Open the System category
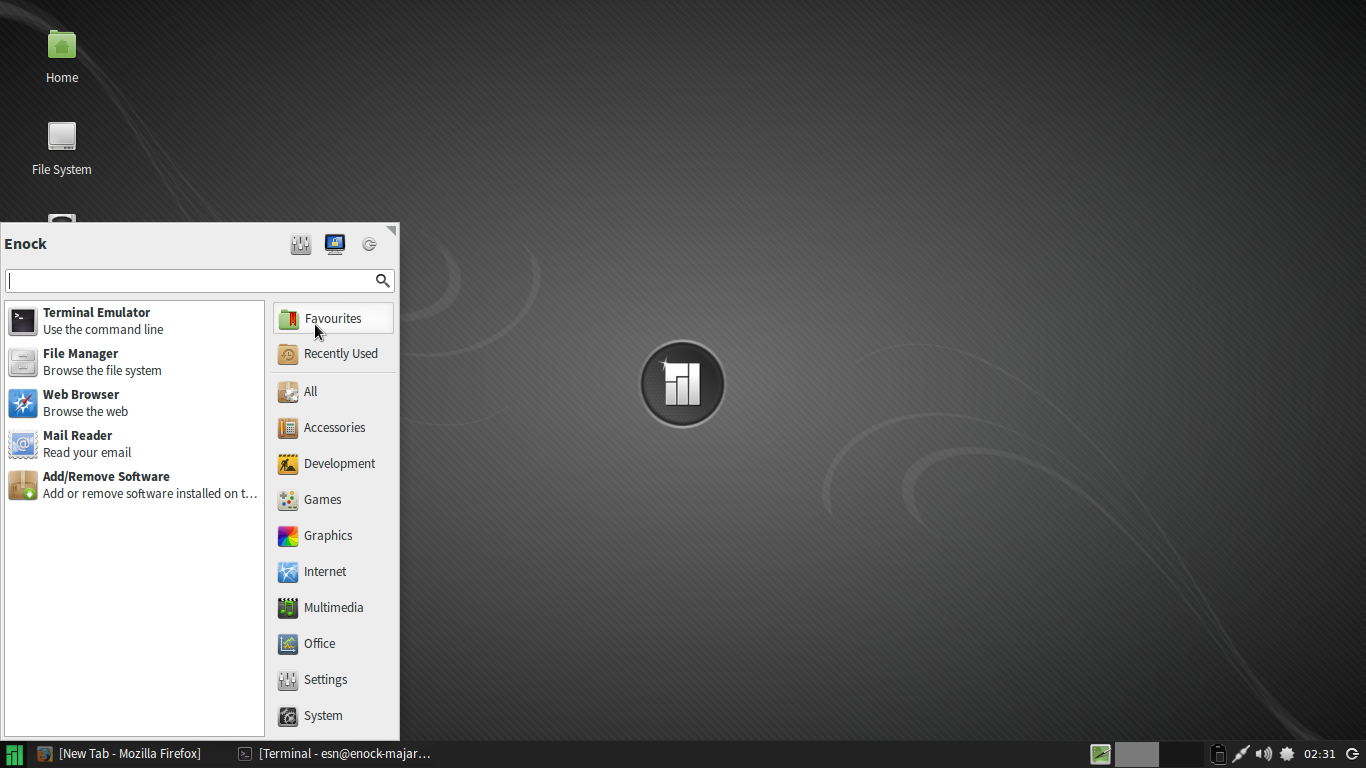This screenshot has width=1366, height=768. (333, 716)
